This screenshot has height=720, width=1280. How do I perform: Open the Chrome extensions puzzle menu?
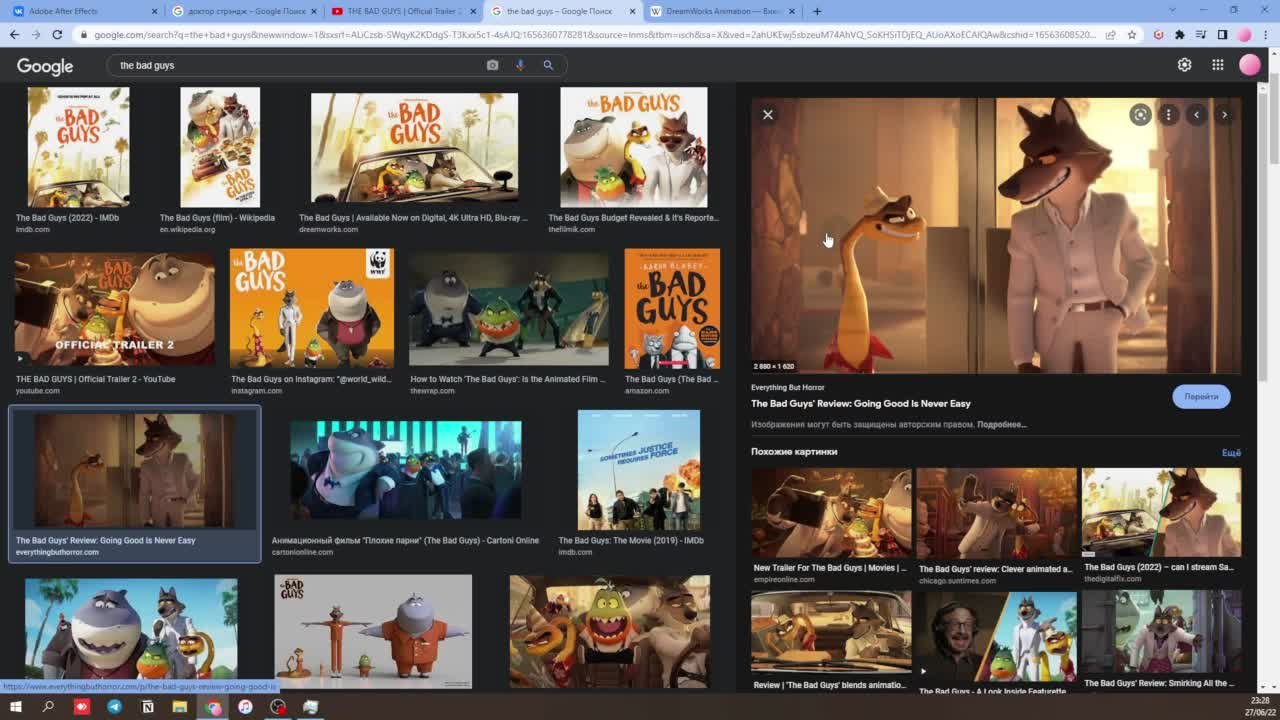coord(1179,34)
